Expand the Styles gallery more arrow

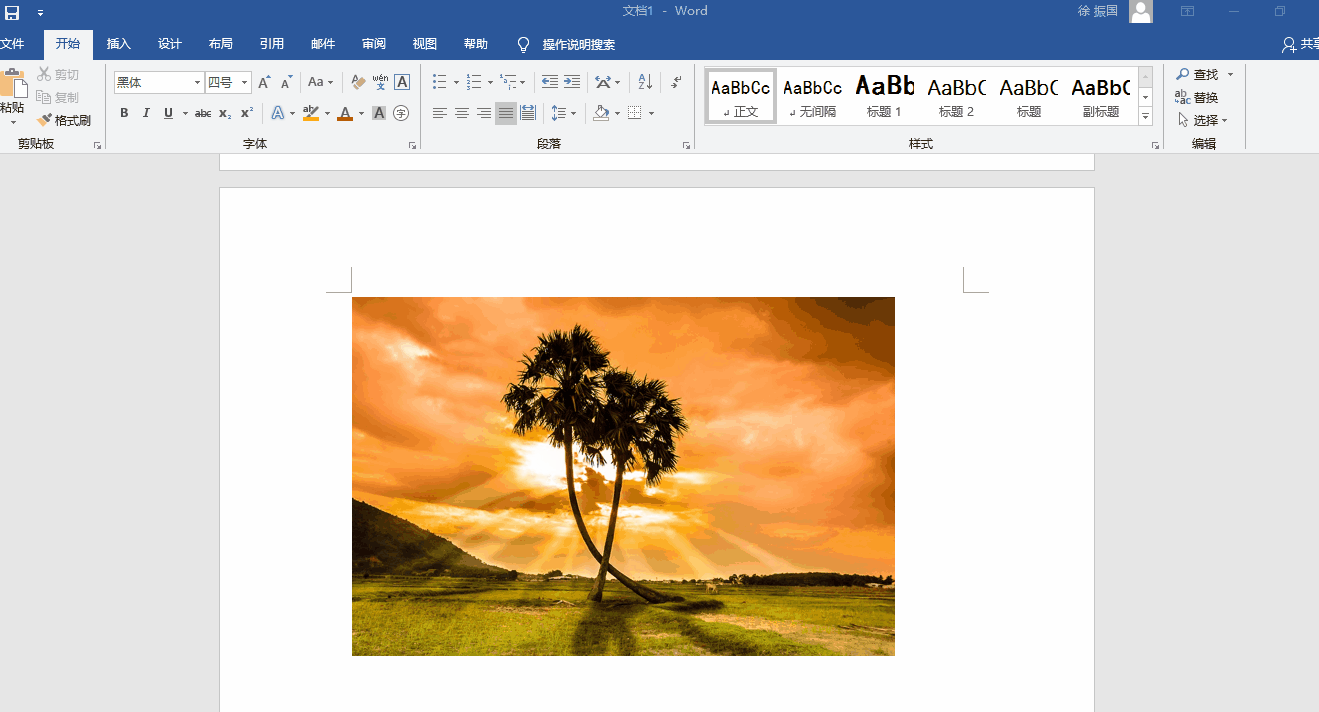(1145, 117)
